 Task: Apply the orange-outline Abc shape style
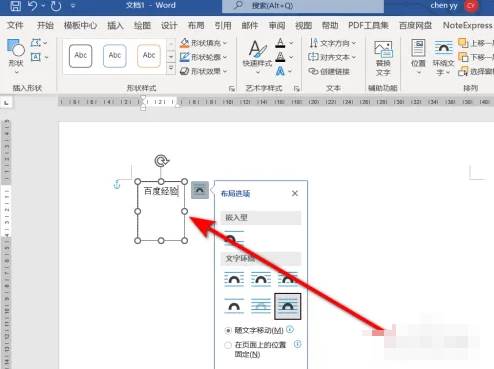click(149, 56)
